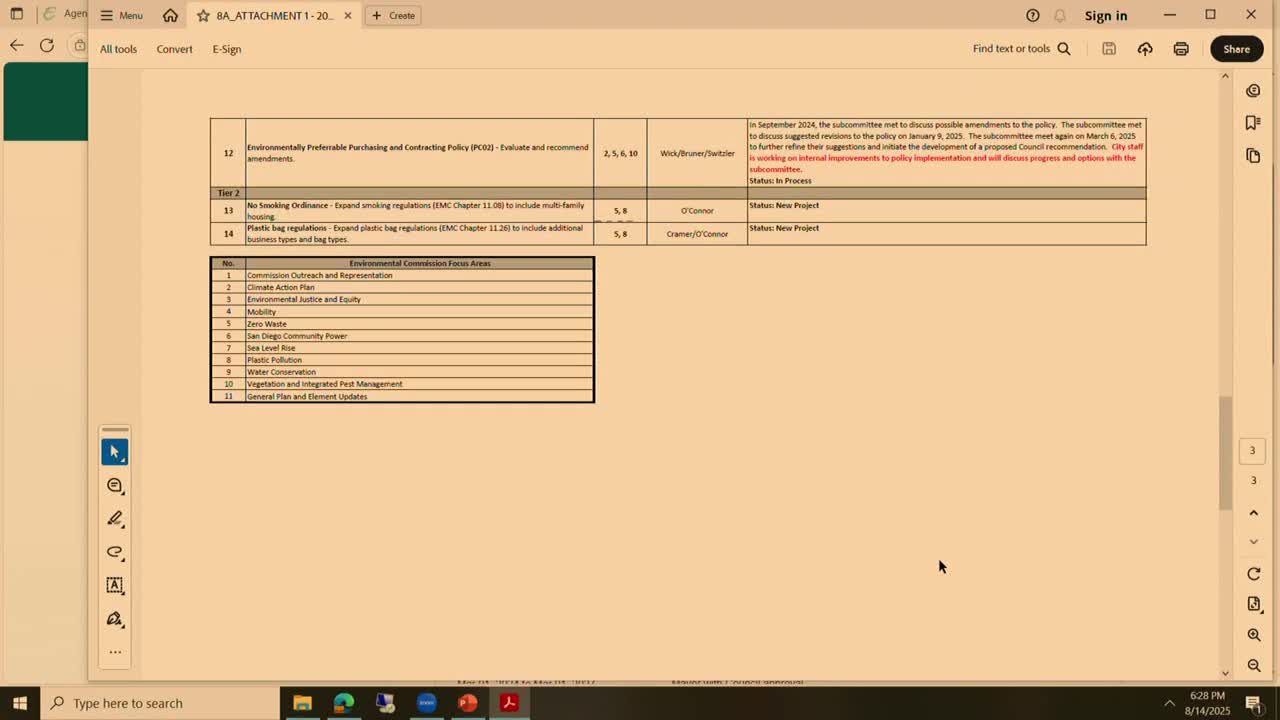This screenshot has width=1280, height=720.
Task: Open Adobe Acrobat from taskbar
Action: 509,703
